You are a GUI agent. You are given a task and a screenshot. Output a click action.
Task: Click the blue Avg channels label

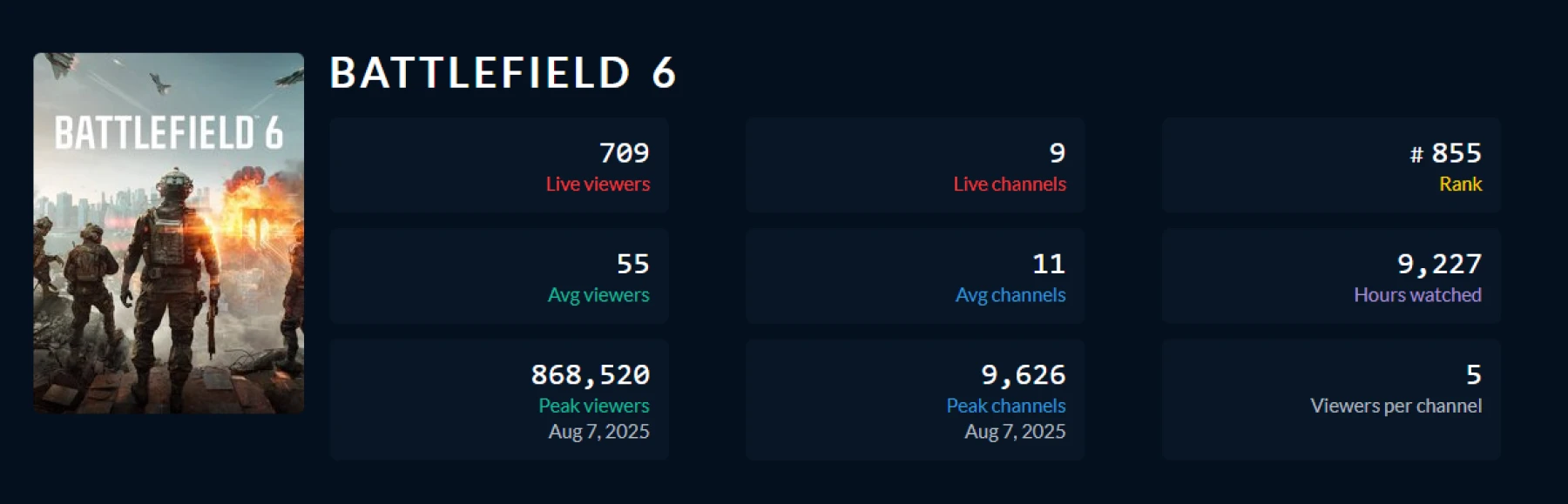(x=1010, y=295)
